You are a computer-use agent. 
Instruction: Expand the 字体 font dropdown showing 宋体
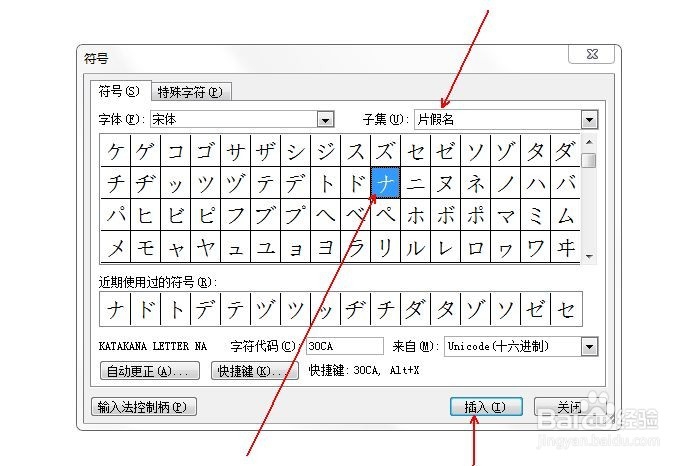(x=325, y=120)
